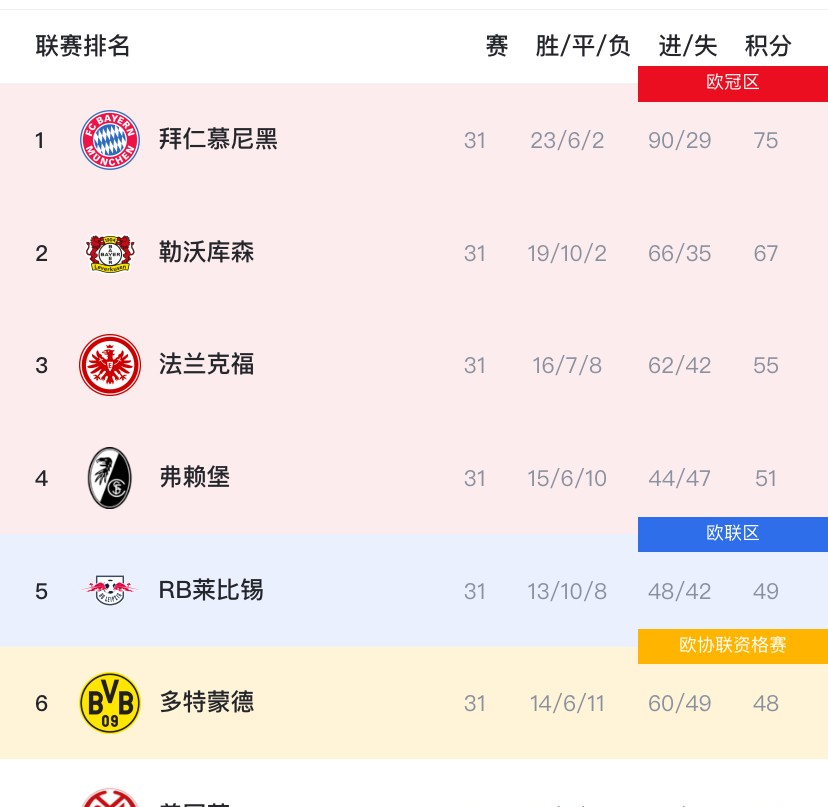Screen dimensions: 828x807
Task: Click the partially visible club crest at bottom
Action: pyautogui.click(x=110, y=797)
